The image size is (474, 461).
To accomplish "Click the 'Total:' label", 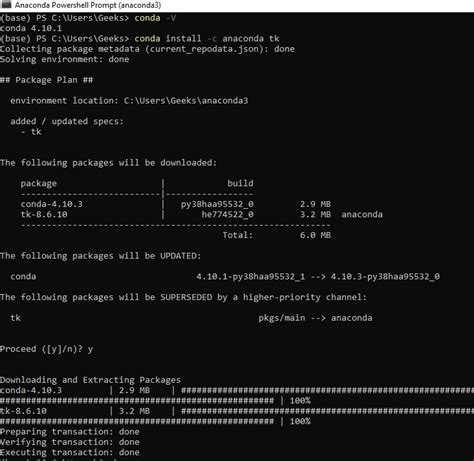I will click(238, 235).
